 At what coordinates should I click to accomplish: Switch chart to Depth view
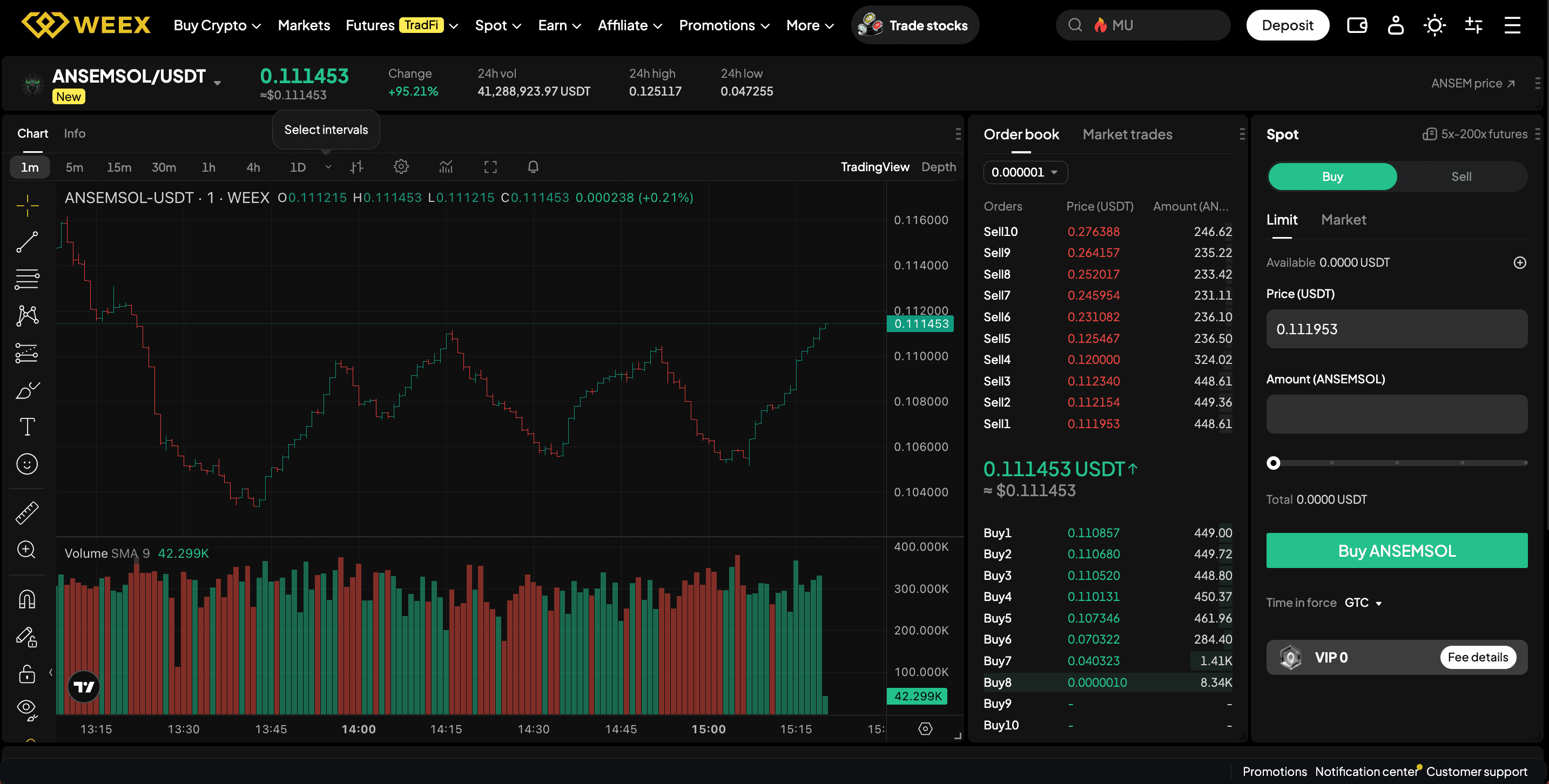click(x=939, y=167)
